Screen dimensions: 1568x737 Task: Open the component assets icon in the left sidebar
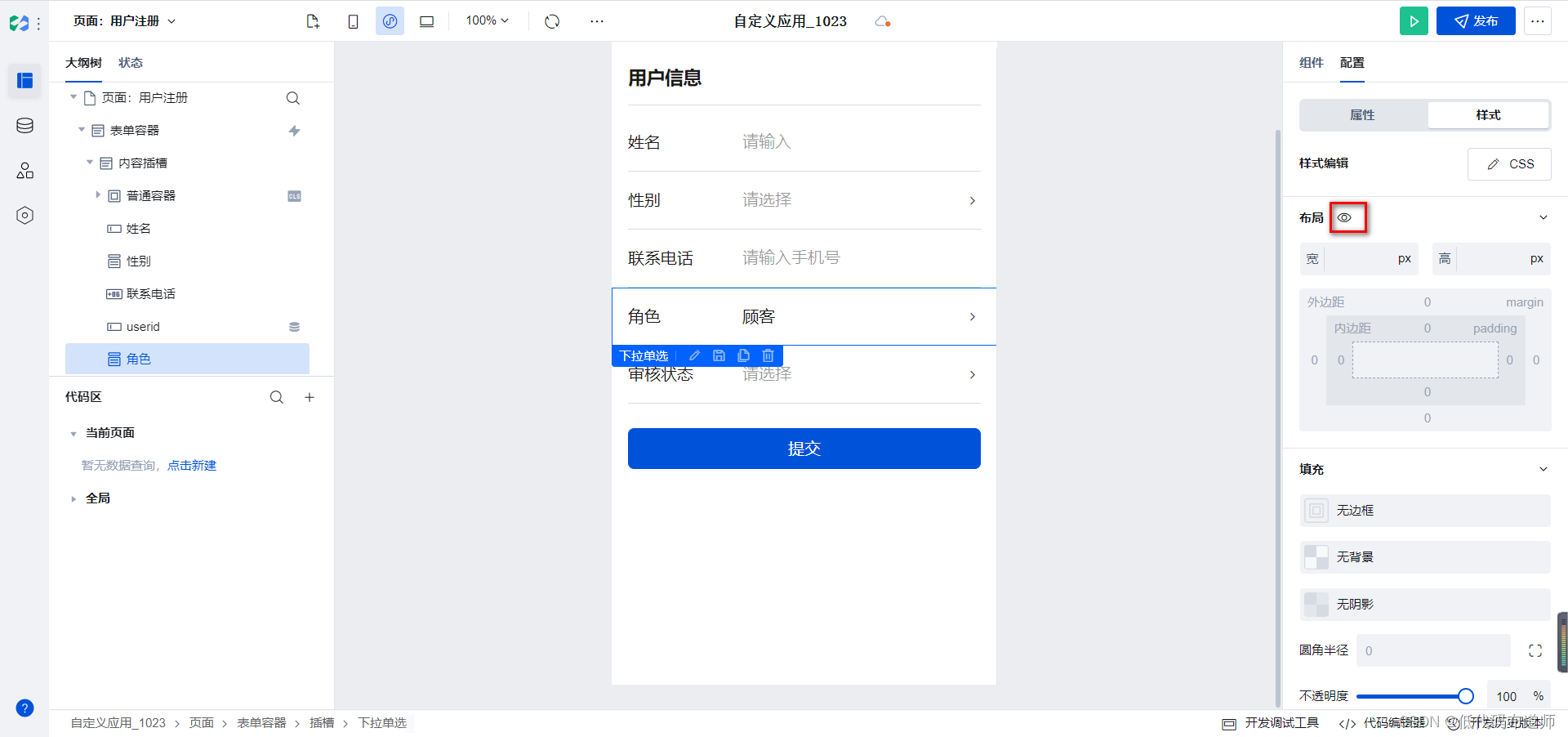24,171
